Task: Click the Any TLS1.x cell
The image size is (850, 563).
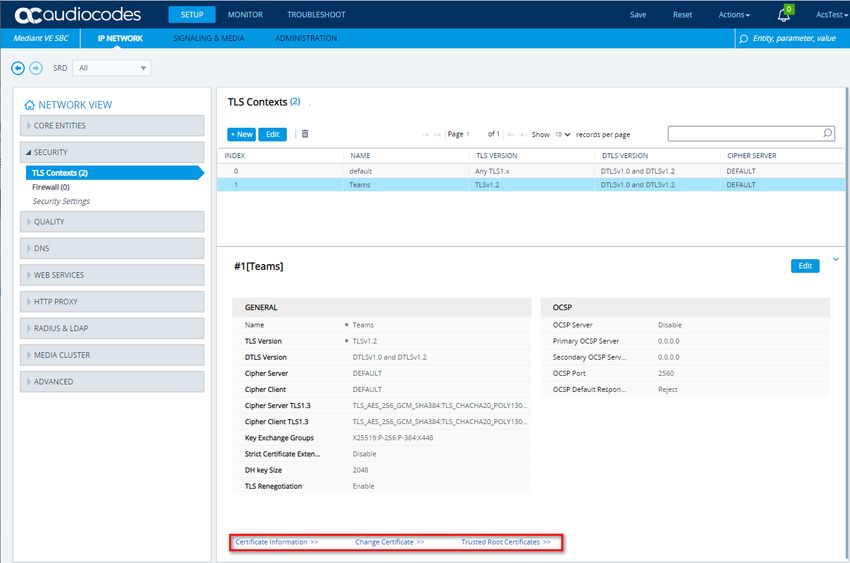Action: [x=492, y=171]
